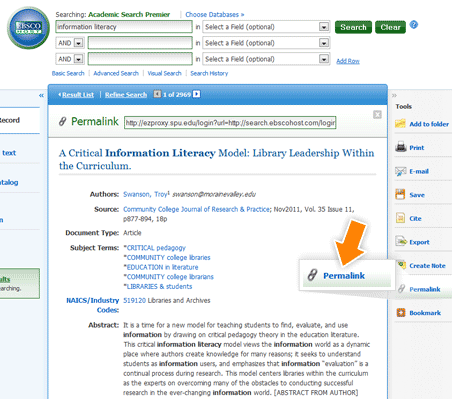
Task: Click NAICS code 519120 link
Action: tap(134, 300)
